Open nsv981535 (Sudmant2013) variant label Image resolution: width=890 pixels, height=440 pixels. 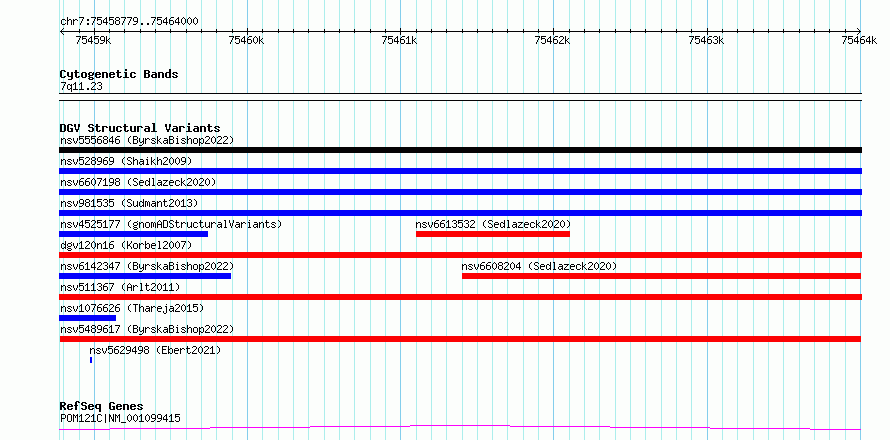pos(129,203)
